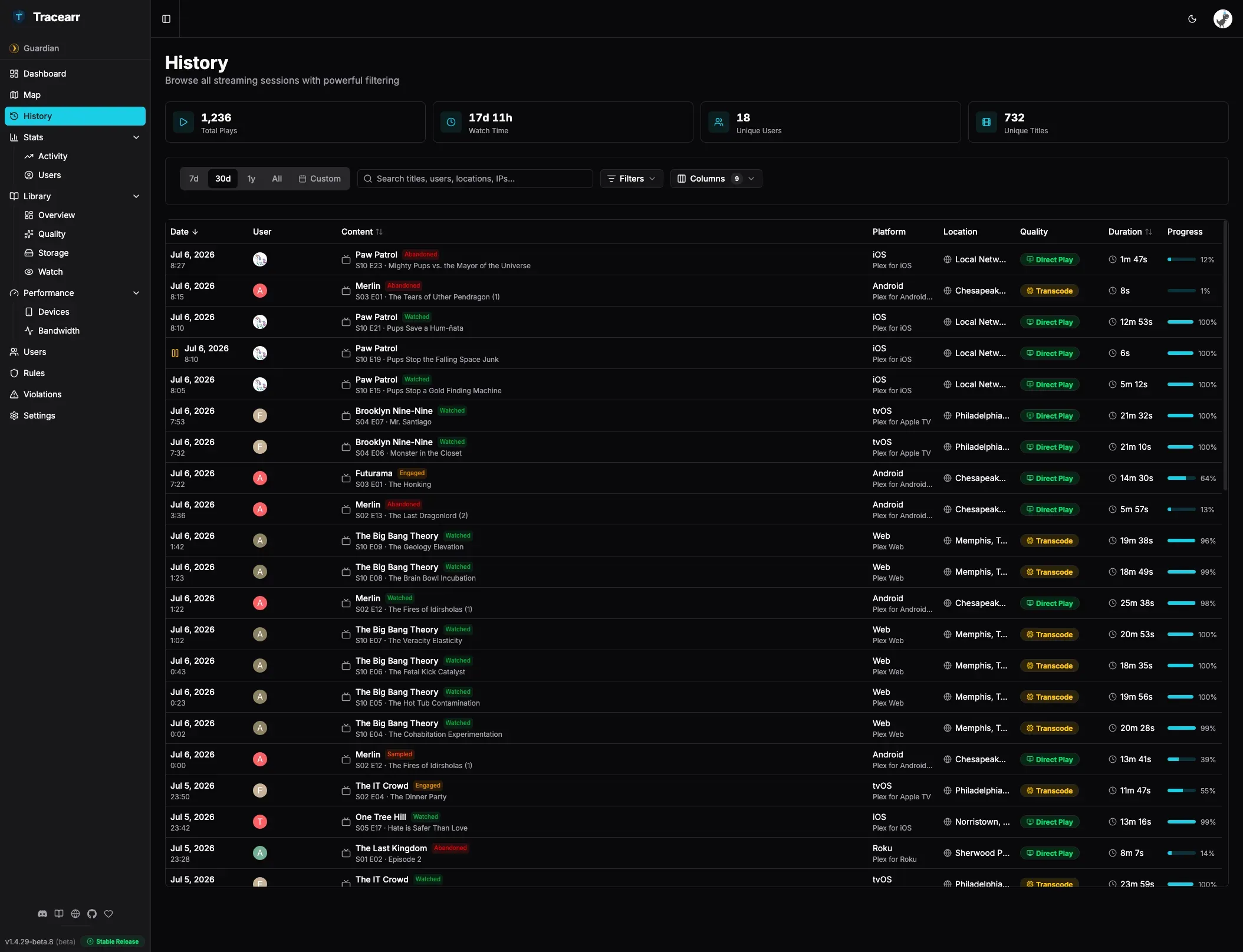The width and height of the screenshot is (1243, 952).
Task: Open the Map page
Action: pos(75,95)
